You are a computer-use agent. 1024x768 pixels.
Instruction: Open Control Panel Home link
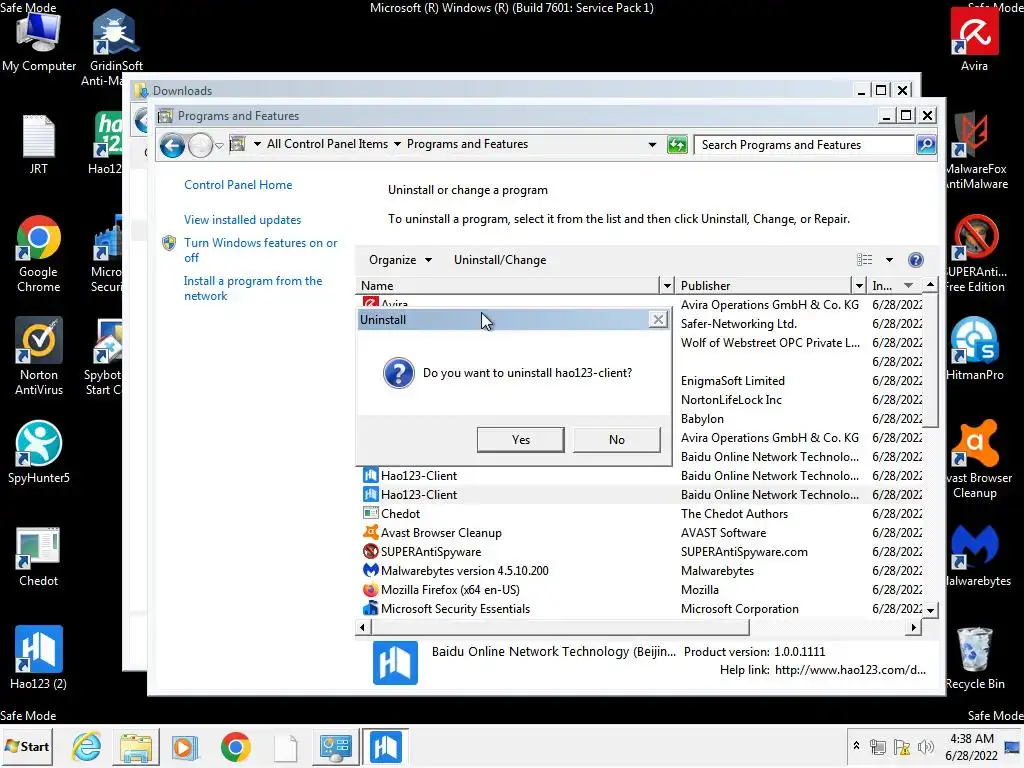[x=238, y=185]
